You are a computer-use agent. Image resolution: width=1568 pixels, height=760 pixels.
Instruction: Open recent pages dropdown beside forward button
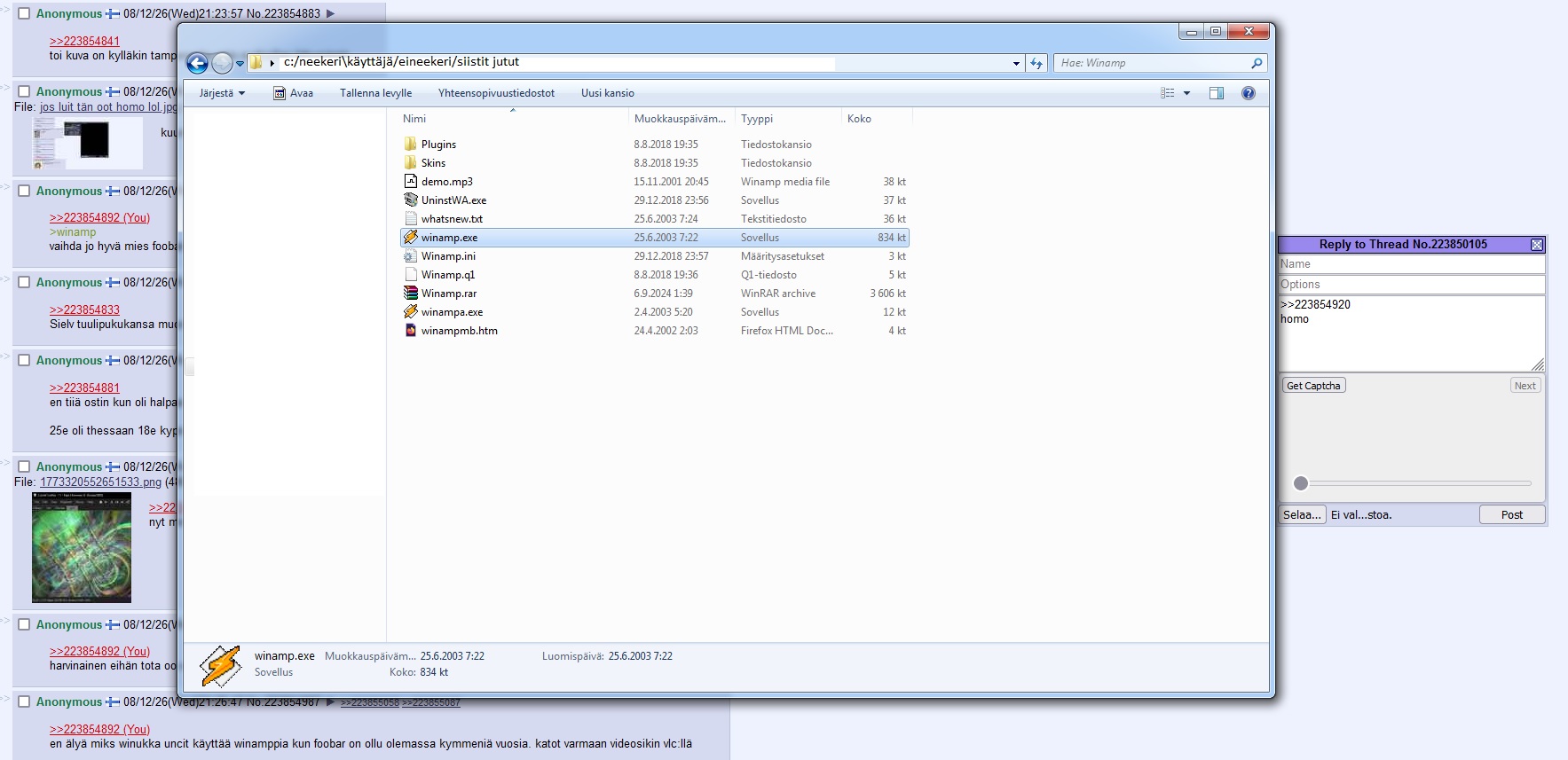[x=240, y=63]
